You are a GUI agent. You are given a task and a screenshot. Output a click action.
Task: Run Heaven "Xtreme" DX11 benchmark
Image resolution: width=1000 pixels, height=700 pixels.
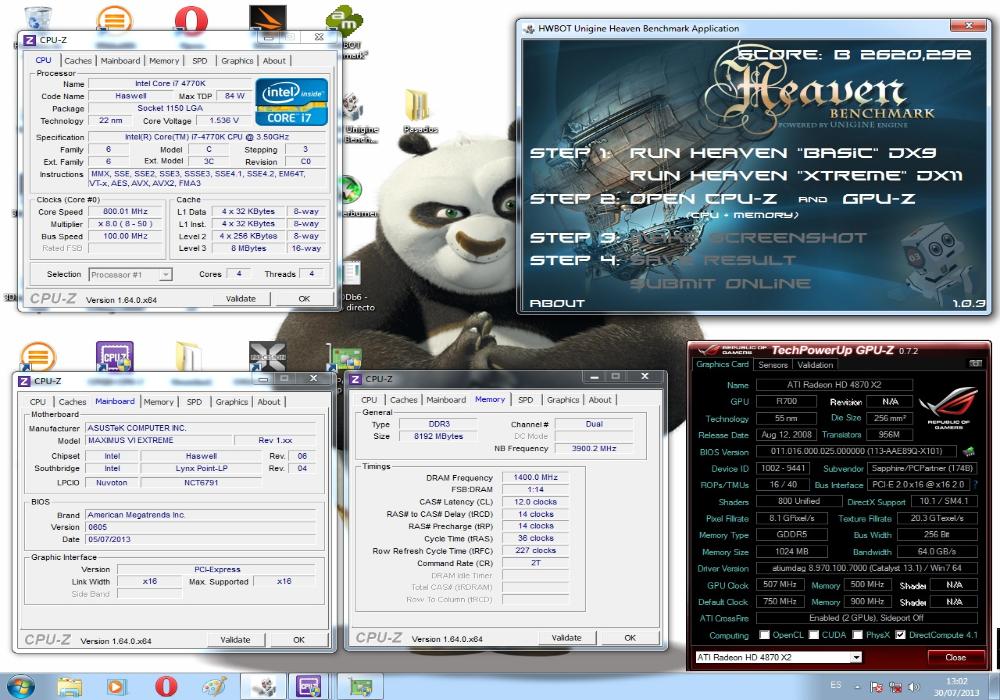796,175
